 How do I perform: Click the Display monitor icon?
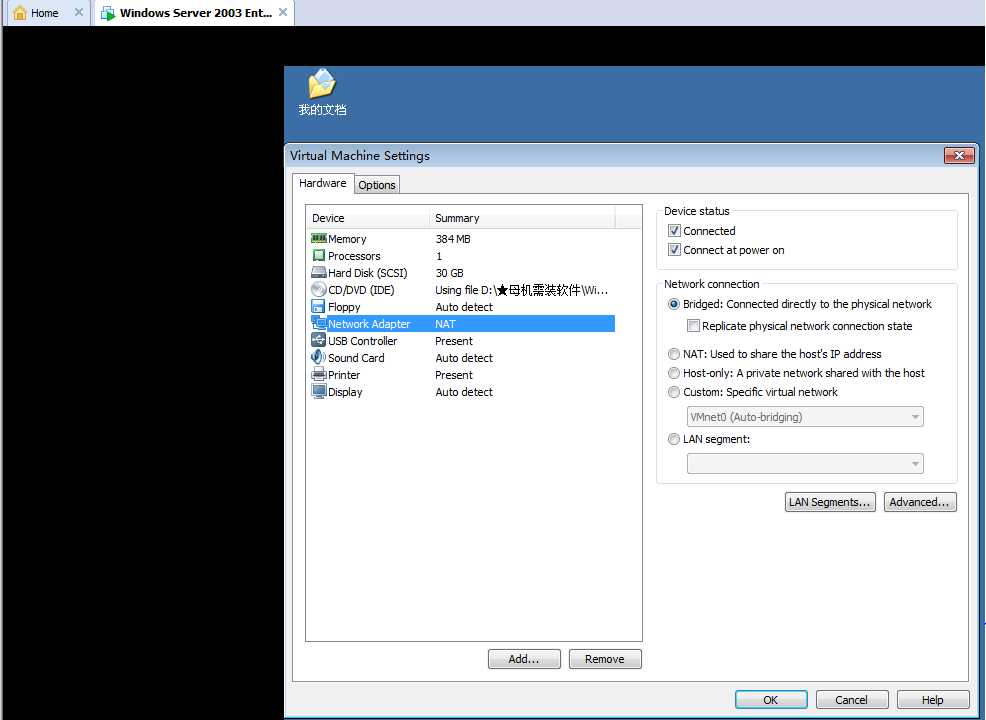coord(319,391)
